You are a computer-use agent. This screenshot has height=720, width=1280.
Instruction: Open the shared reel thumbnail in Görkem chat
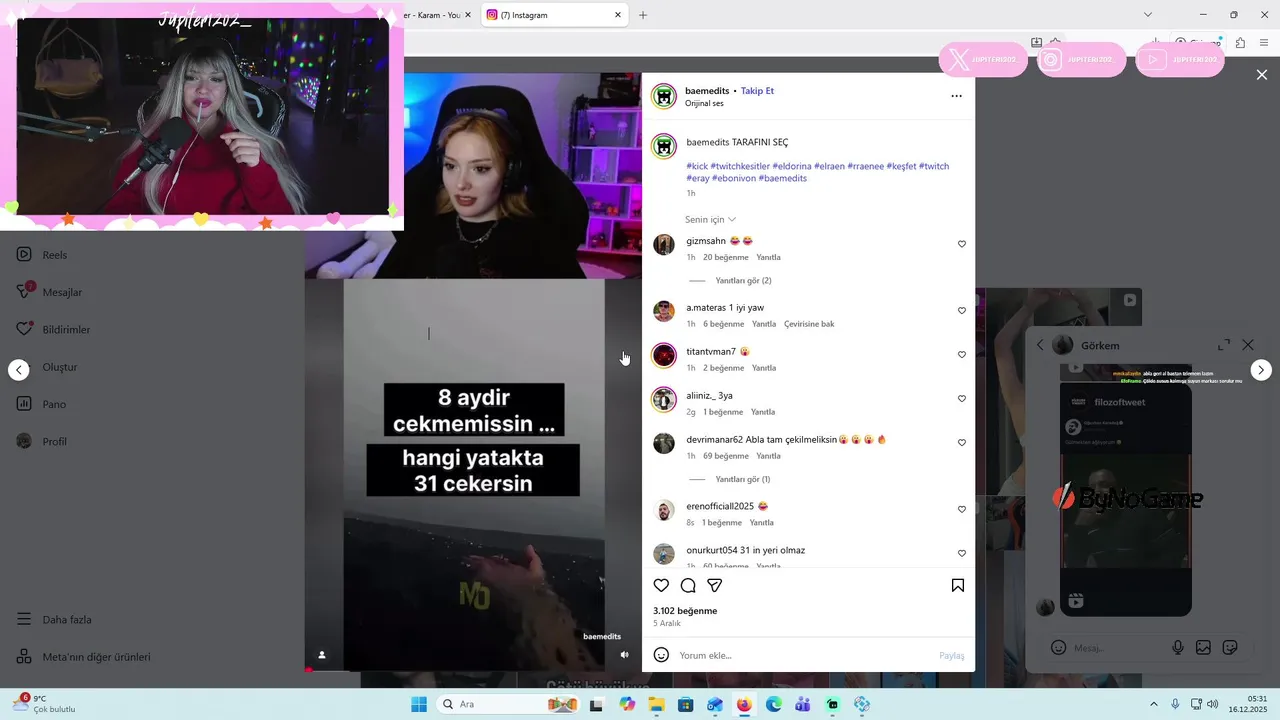click(x=1126, y=498)
